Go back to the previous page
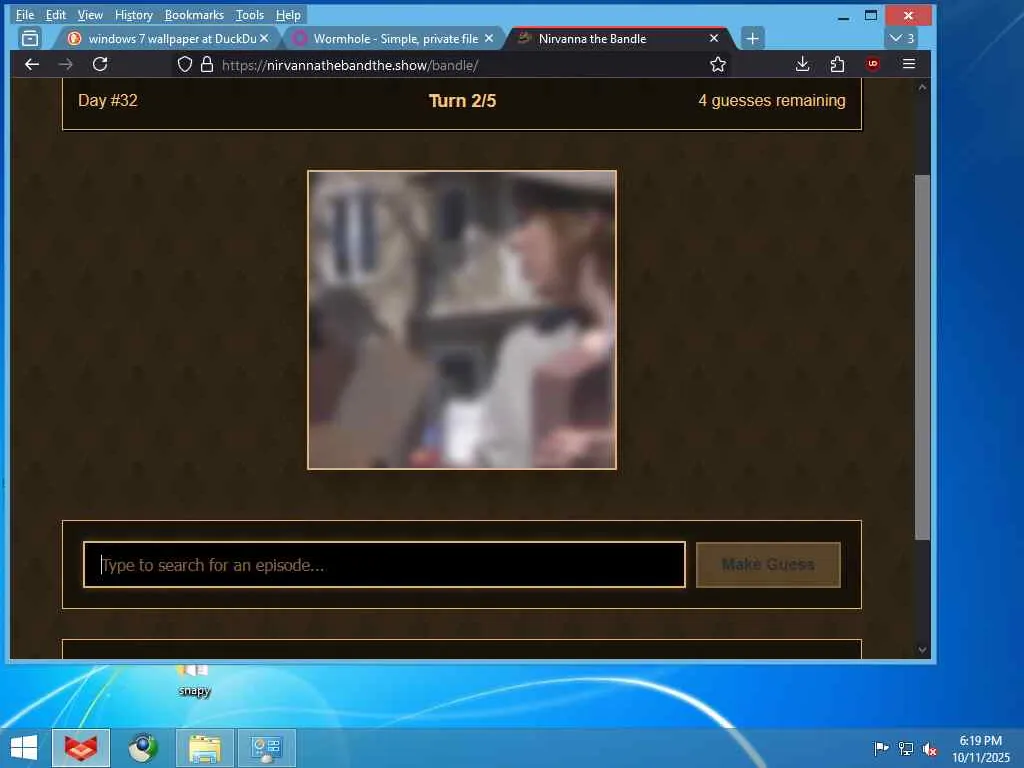 (31, 64)
